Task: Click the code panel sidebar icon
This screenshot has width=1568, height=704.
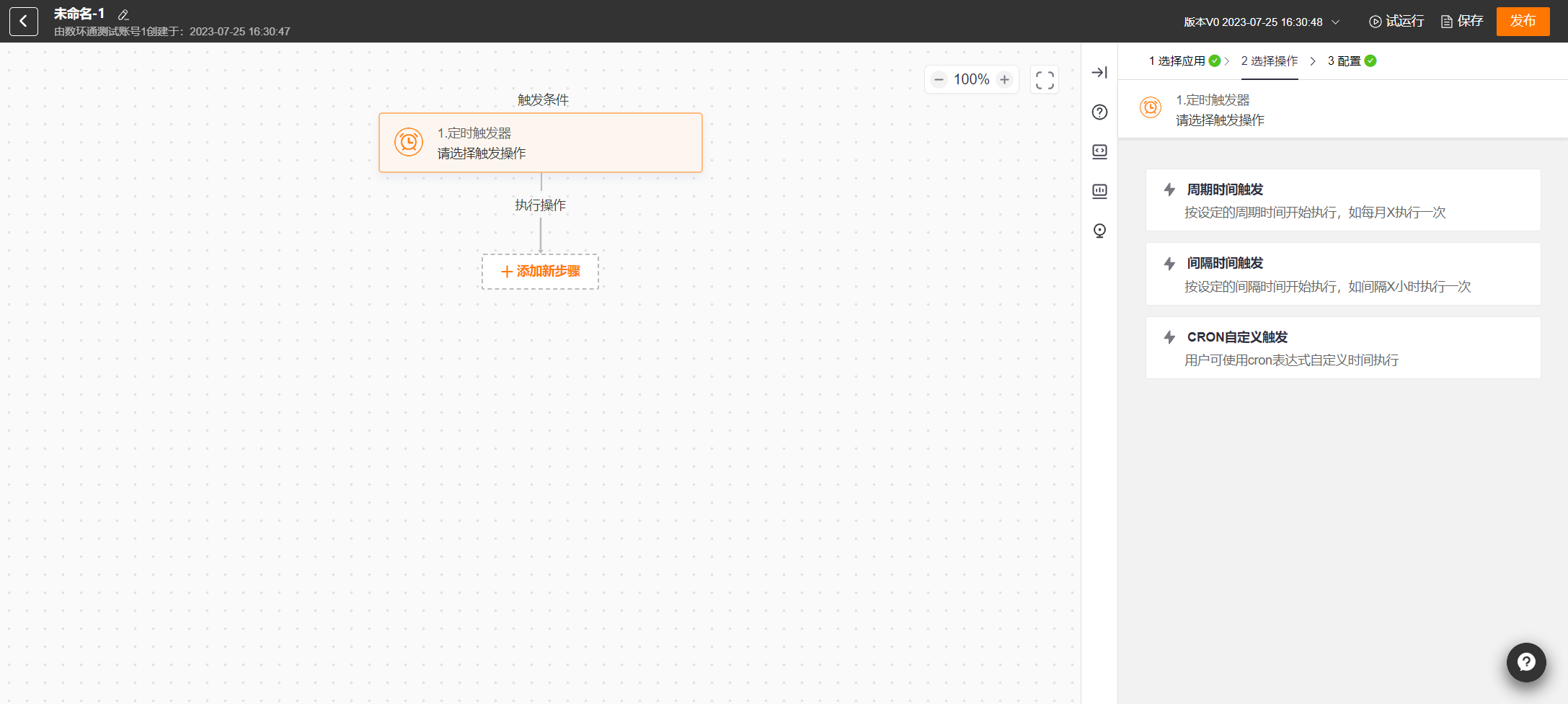Action: tap(1099, 151)
